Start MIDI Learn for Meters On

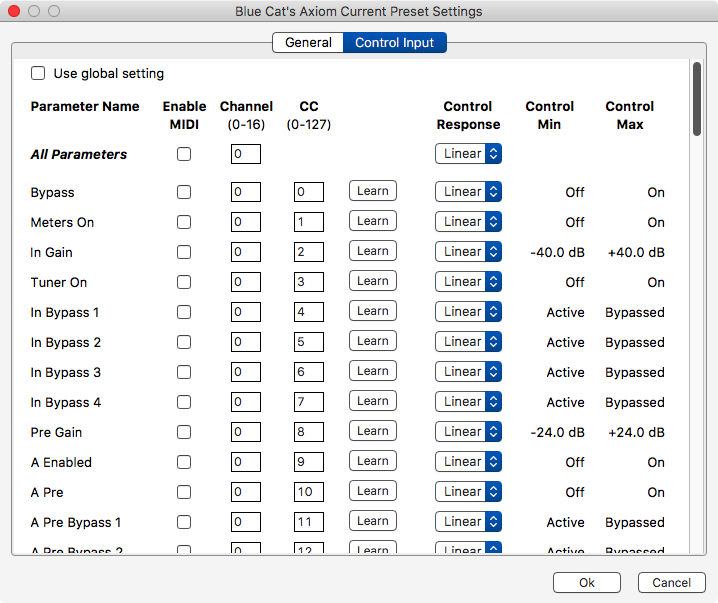coord(373,221)
